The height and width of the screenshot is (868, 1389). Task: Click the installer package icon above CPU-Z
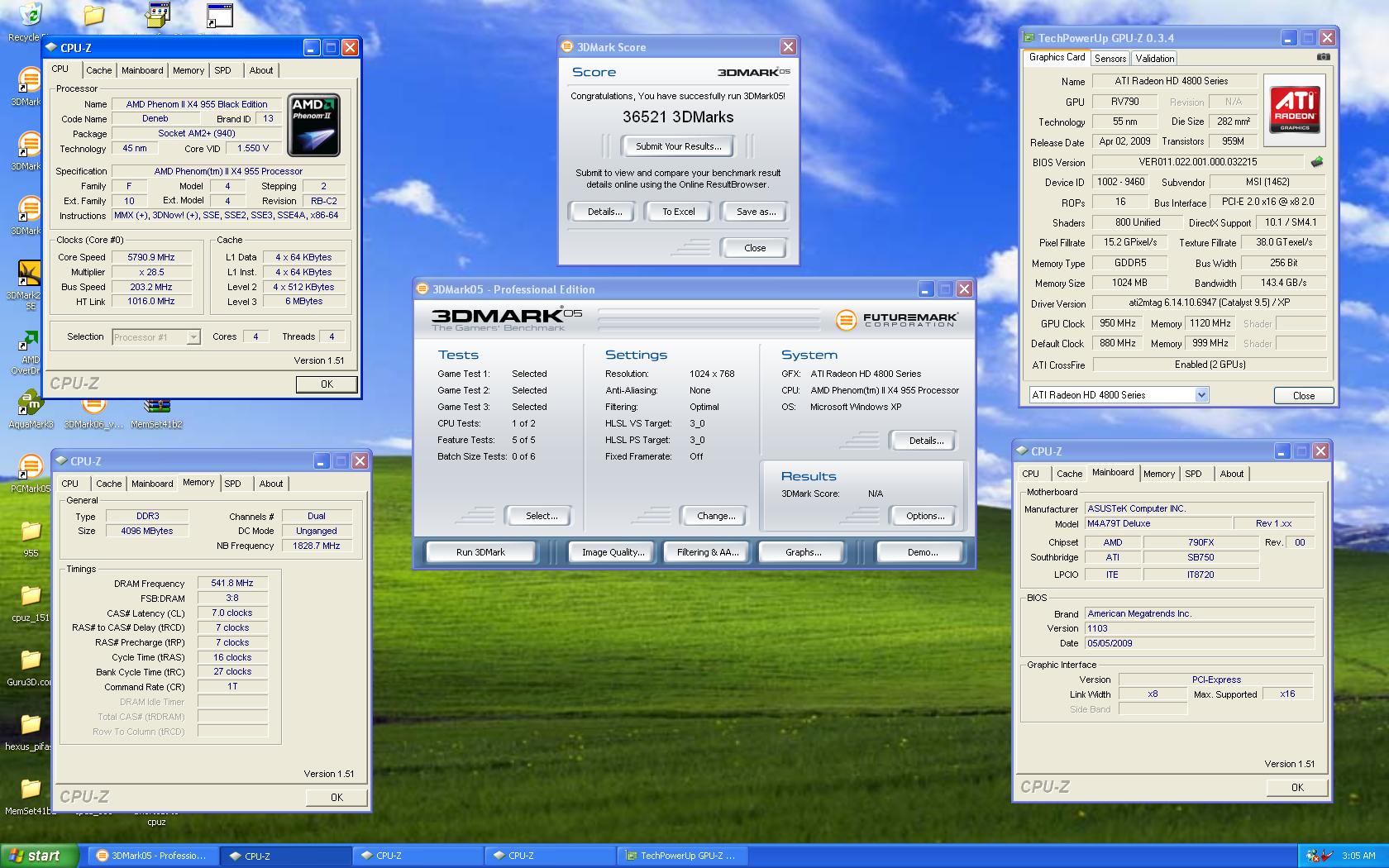[157, 17]
